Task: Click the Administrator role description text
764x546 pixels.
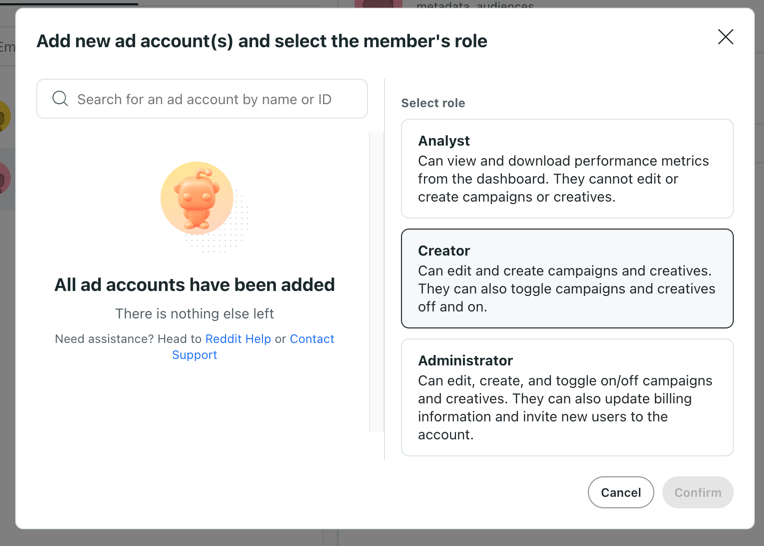Action: (565, 408)
